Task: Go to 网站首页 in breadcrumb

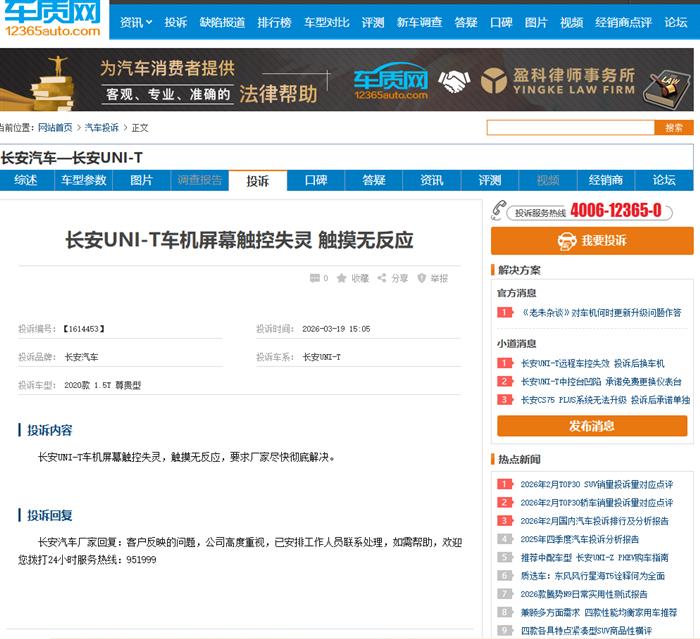Action: point(55,128)
